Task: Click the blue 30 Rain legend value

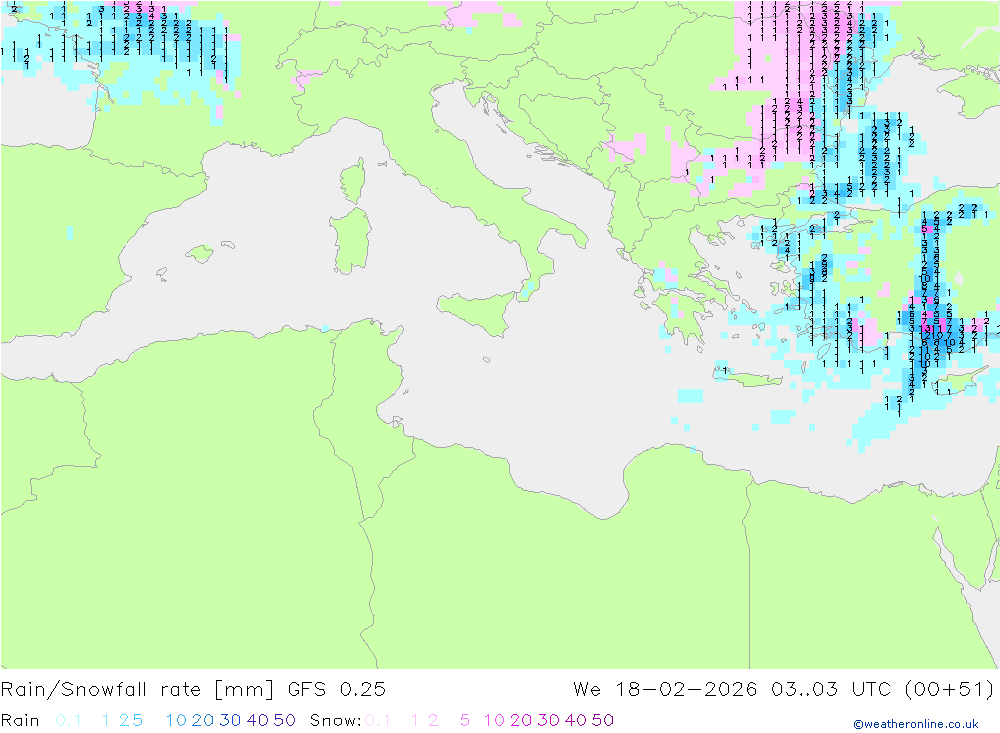Action: pos(230,720)
